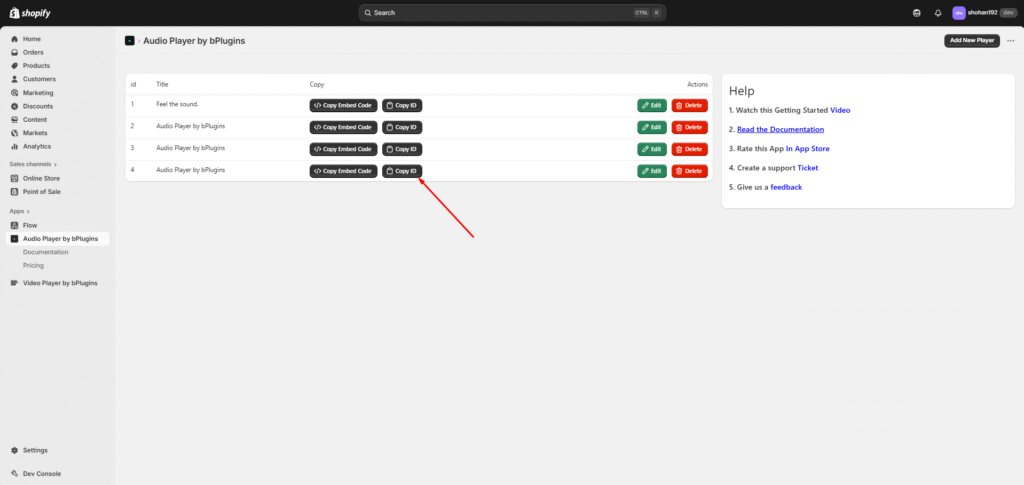Open Read the Documentation link
Screen dimensions: 1024x485
pos(780,129)
